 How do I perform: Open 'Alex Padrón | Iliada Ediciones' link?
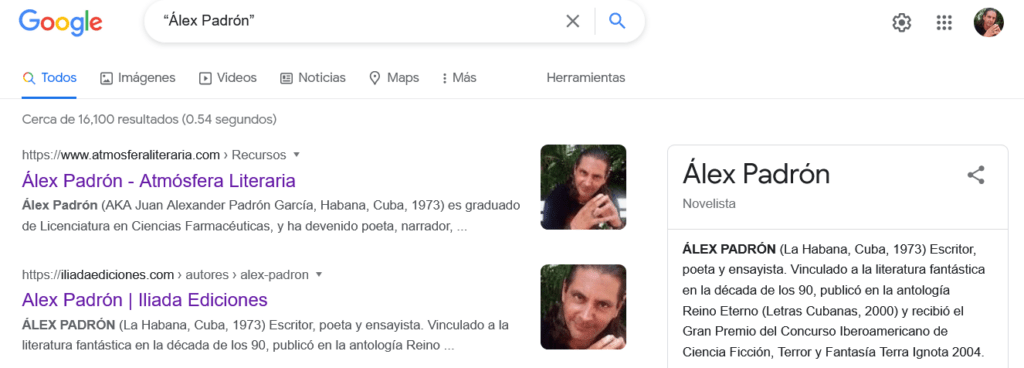(x=145, y=300)
